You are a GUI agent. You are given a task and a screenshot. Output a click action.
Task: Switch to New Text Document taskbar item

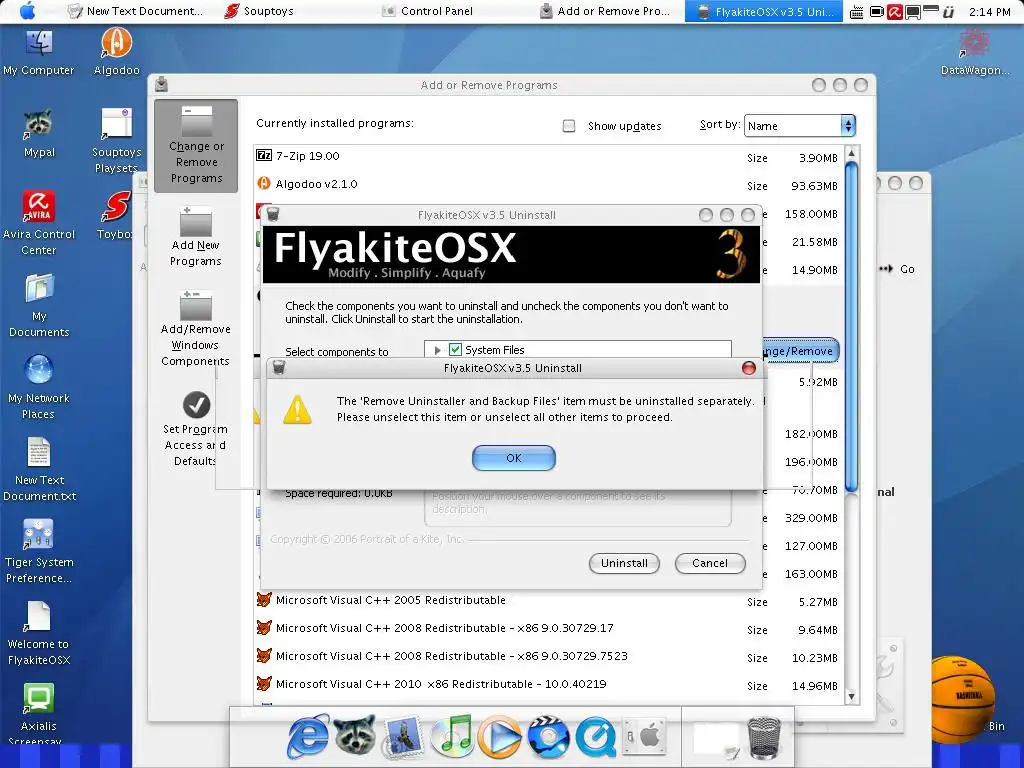tap(136, 11)
